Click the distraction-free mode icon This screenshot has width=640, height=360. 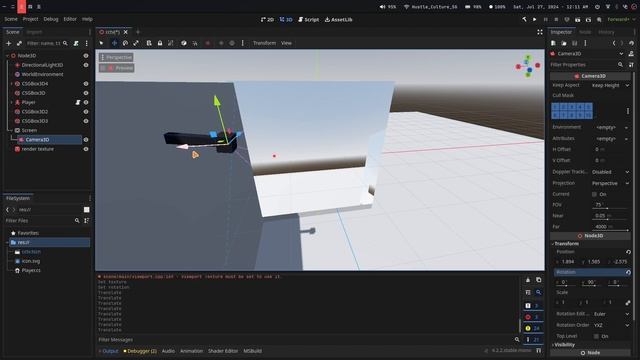point(540,32)
